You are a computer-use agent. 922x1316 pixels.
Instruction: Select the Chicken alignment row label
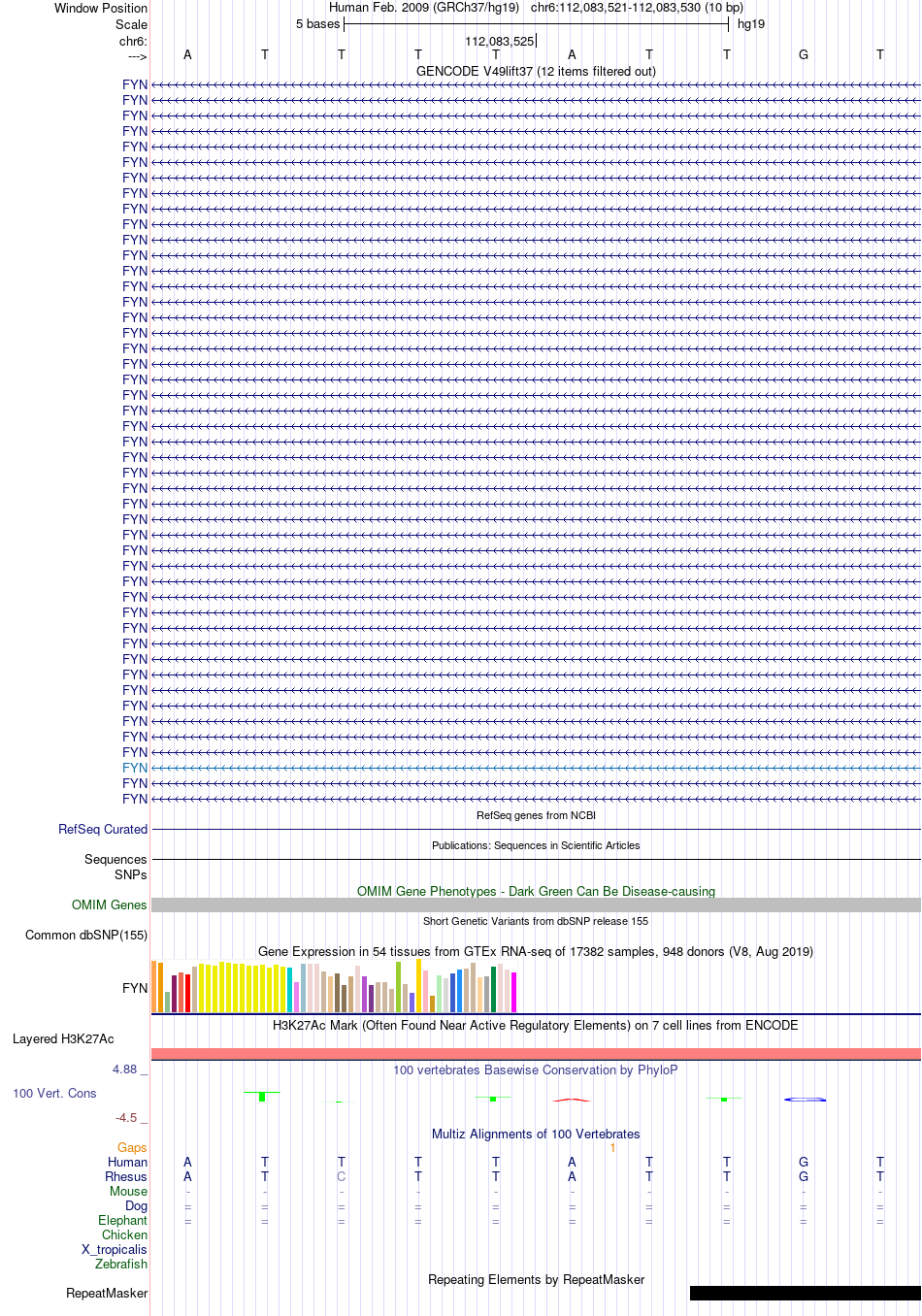pos(125,1234)
